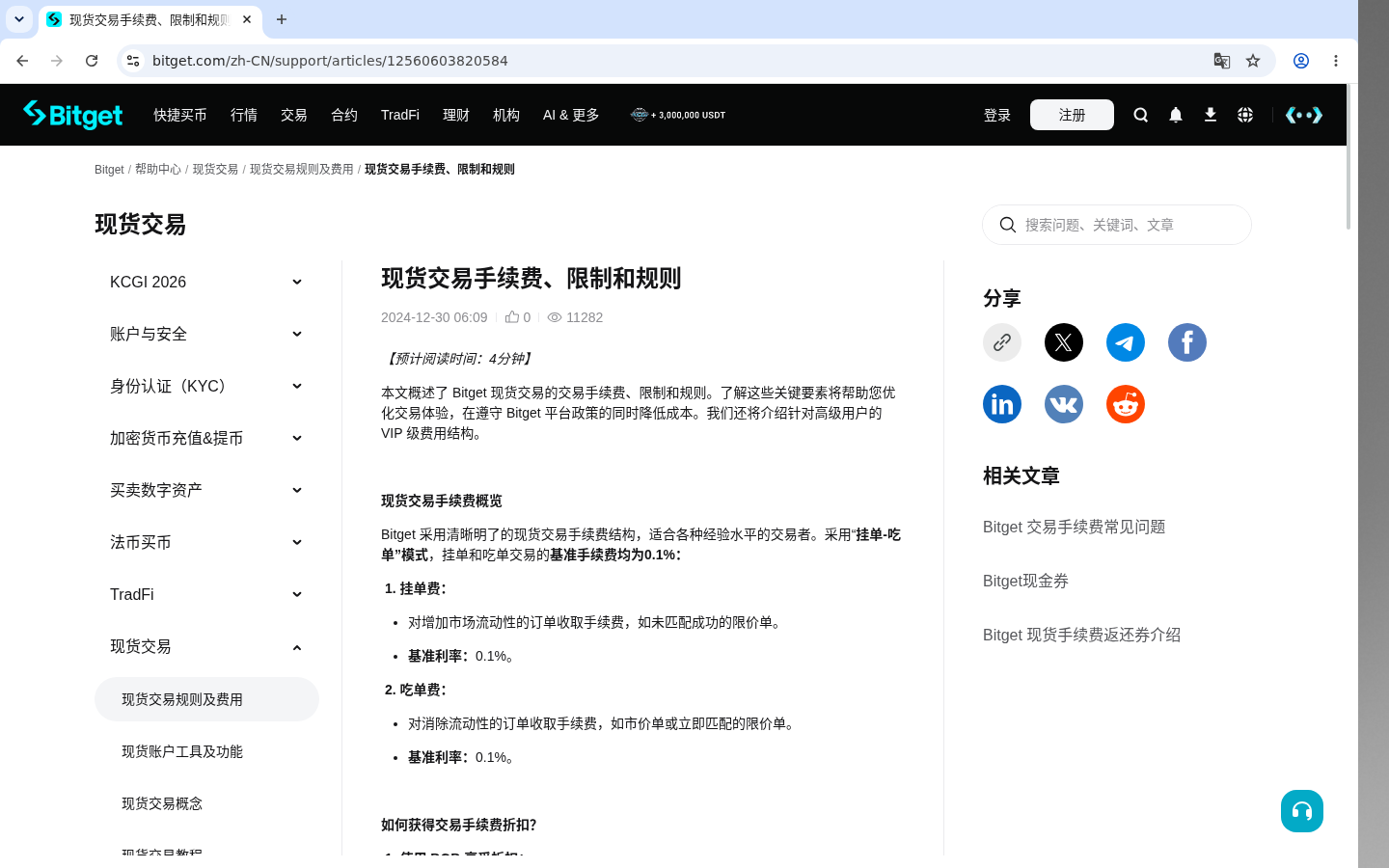1389x868 pixels.
Task: Share article on LinkedIn
Action: coord(1002,404)
